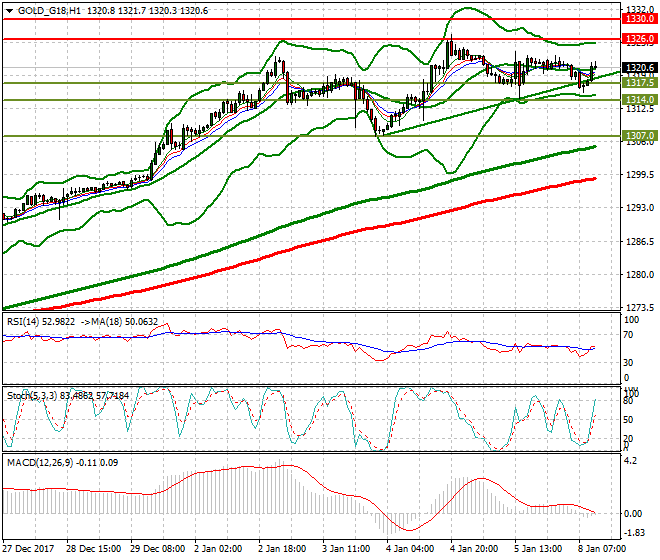Click the GOLD_G18,H1 chart title text
The height and width of the screenshot is (560, 660).
49,11
